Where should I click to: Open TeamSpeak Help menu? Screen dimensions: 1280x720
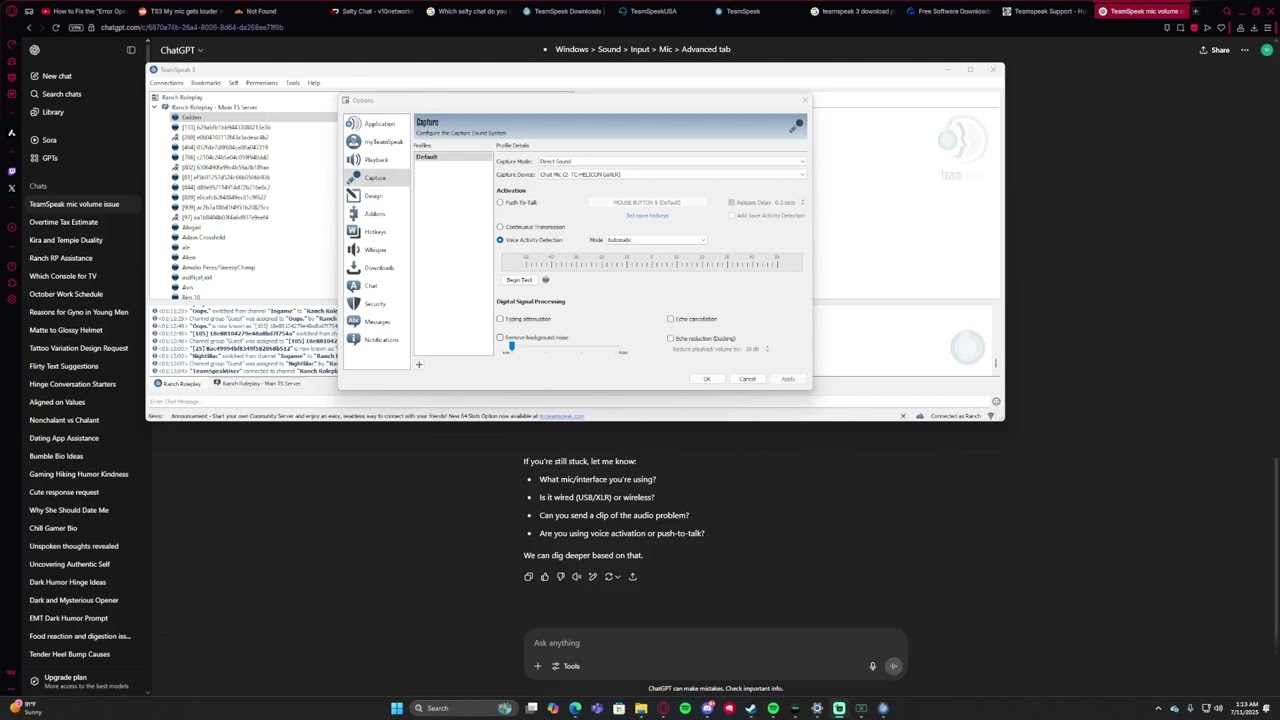coord(314,83)
